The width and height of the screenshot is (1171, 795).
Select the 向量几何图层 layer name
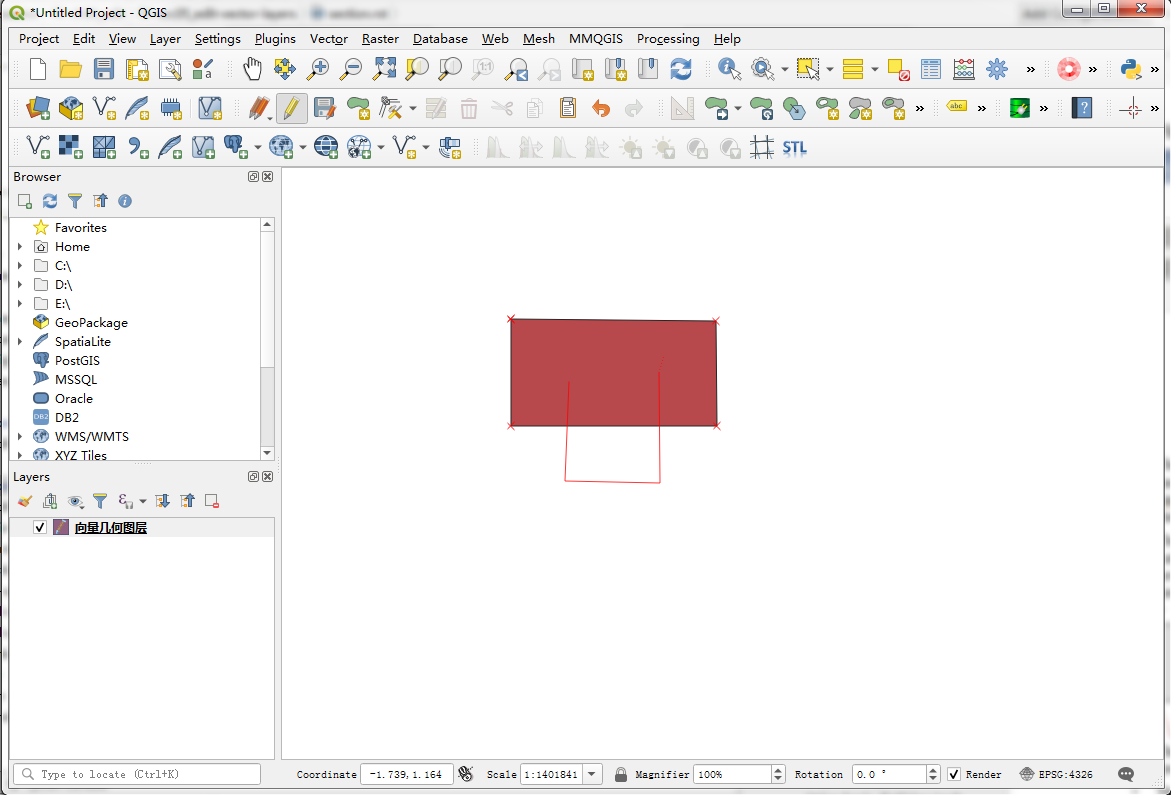tap(111, 528)
